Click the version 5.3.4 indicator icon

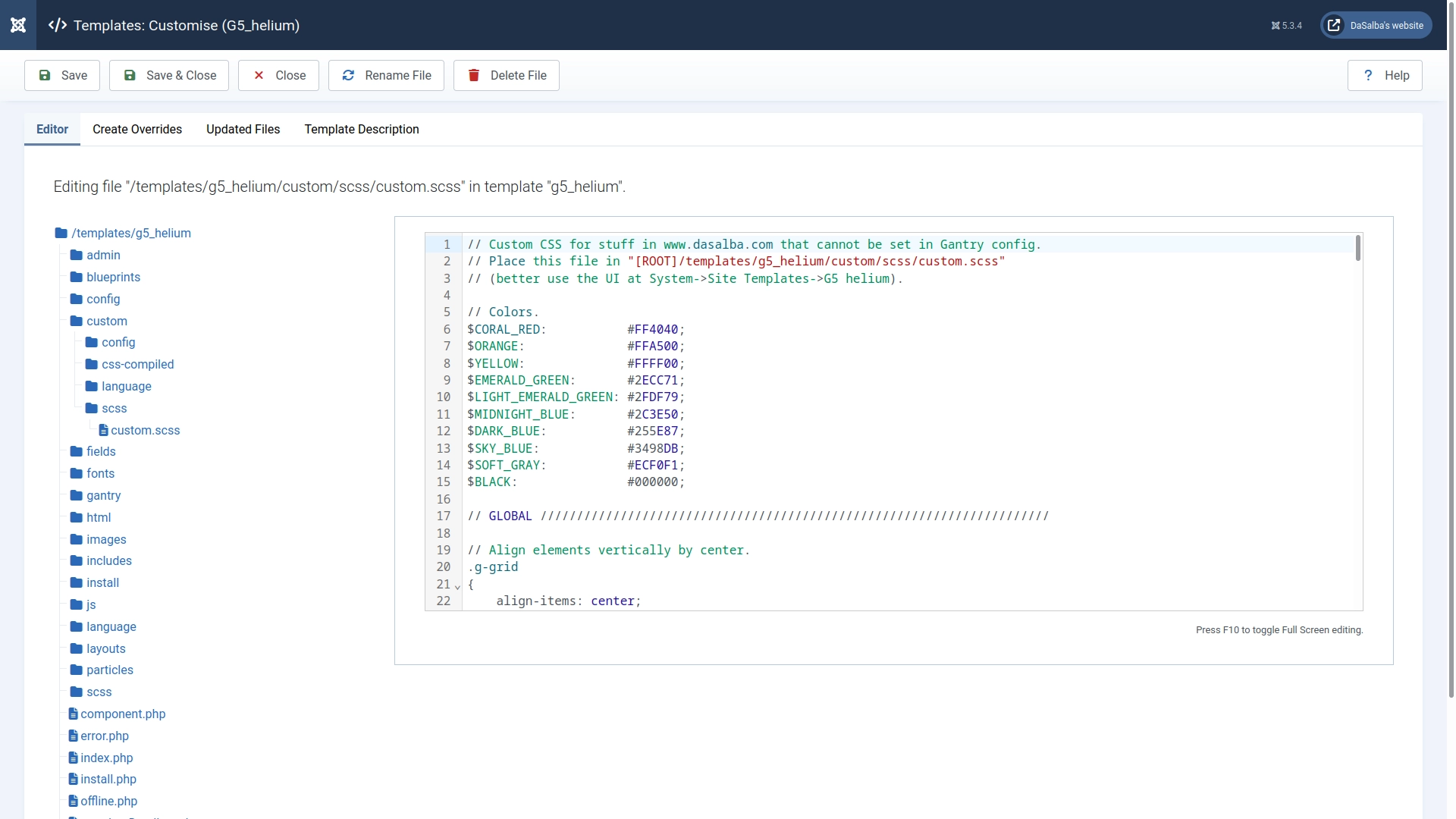pos(1276,25)
